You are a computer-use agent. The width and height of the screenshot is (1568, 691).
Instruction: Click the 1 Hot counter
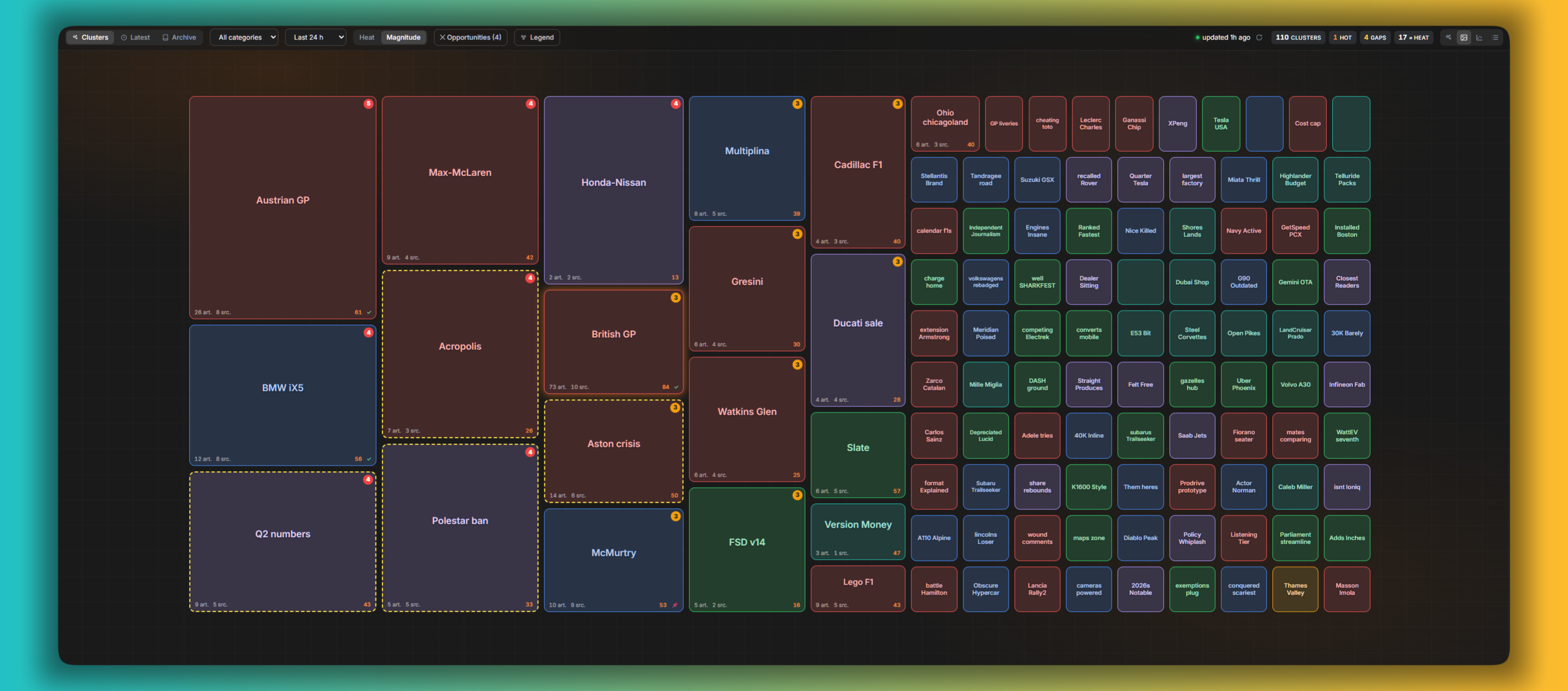(x=1342, y=37)
